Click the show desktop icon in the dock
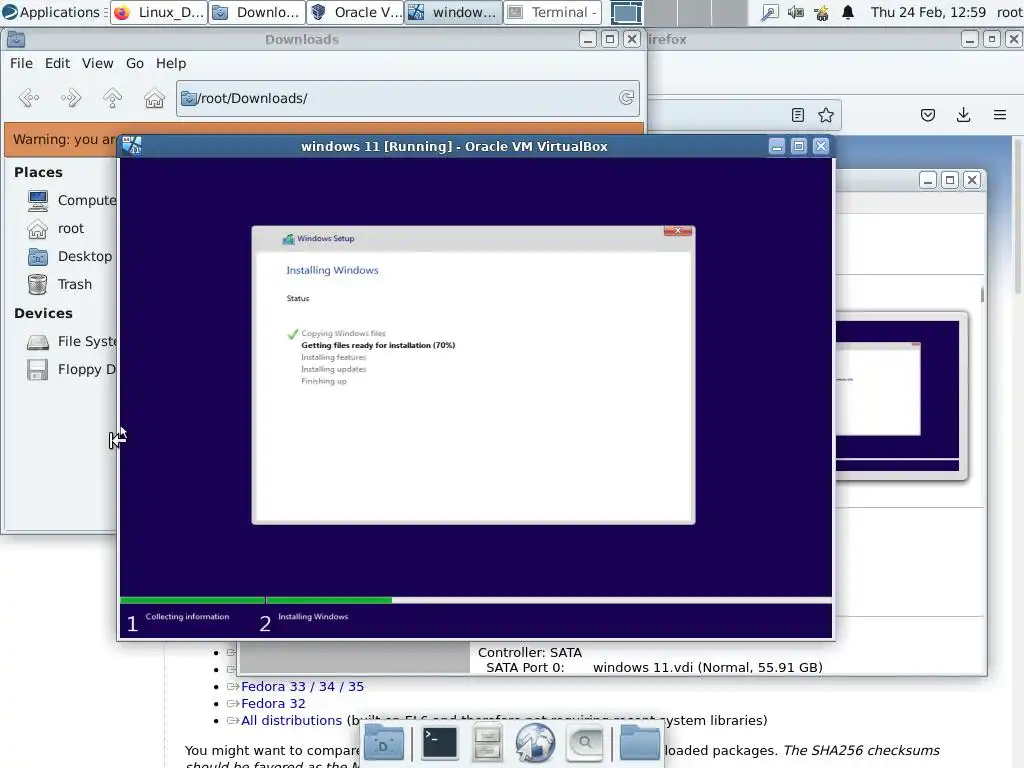 tap(384, 743)
